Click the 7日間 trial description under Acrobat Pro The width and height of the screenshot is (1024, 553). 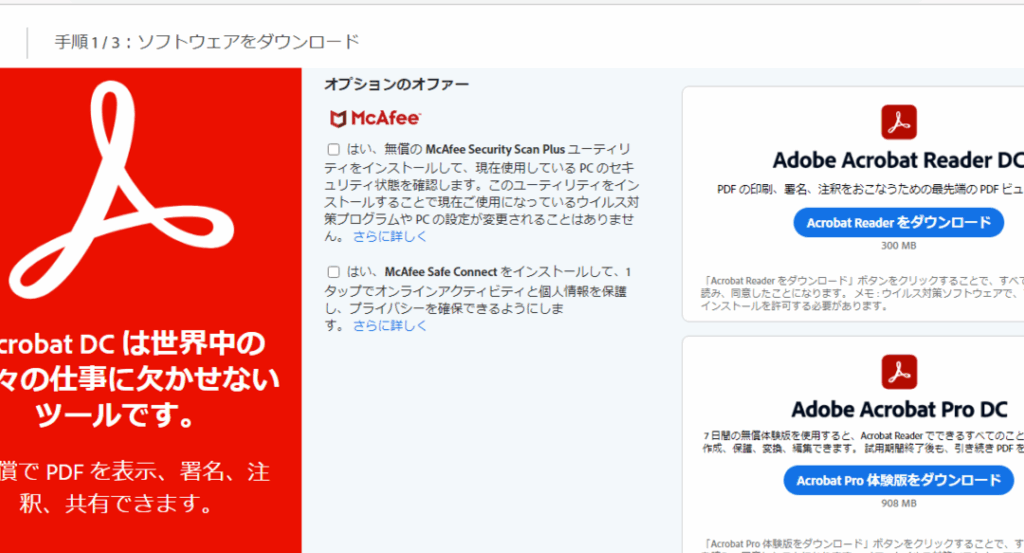[860, 443]
